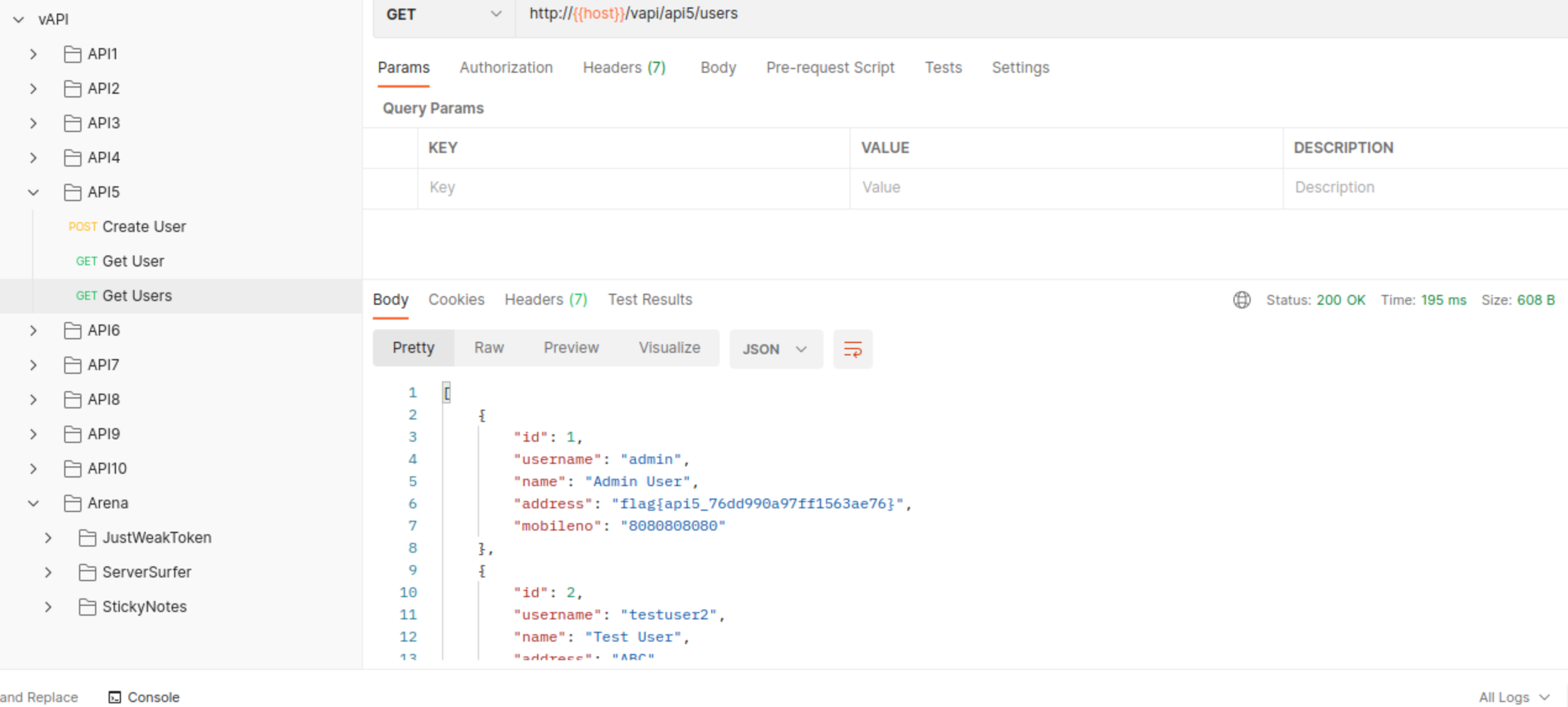Expand the API6 folder chevron
Viewport: 1568px width, 707px height.
[x=33, y=331]
